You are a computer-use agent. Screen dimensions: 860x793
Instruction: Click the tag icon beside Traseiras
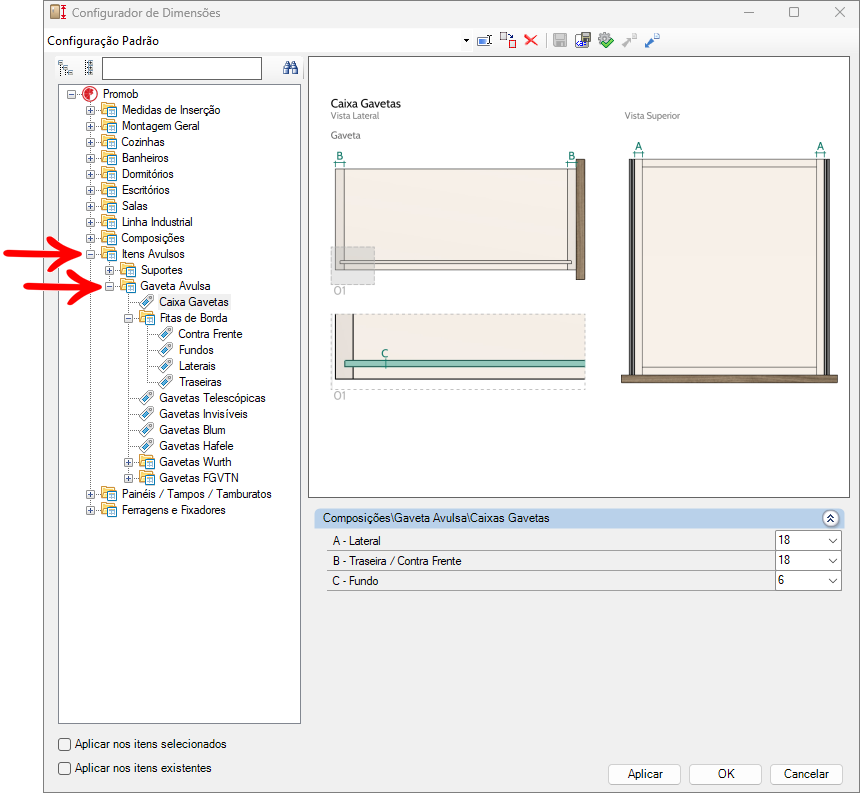click(x=166, y=382)
